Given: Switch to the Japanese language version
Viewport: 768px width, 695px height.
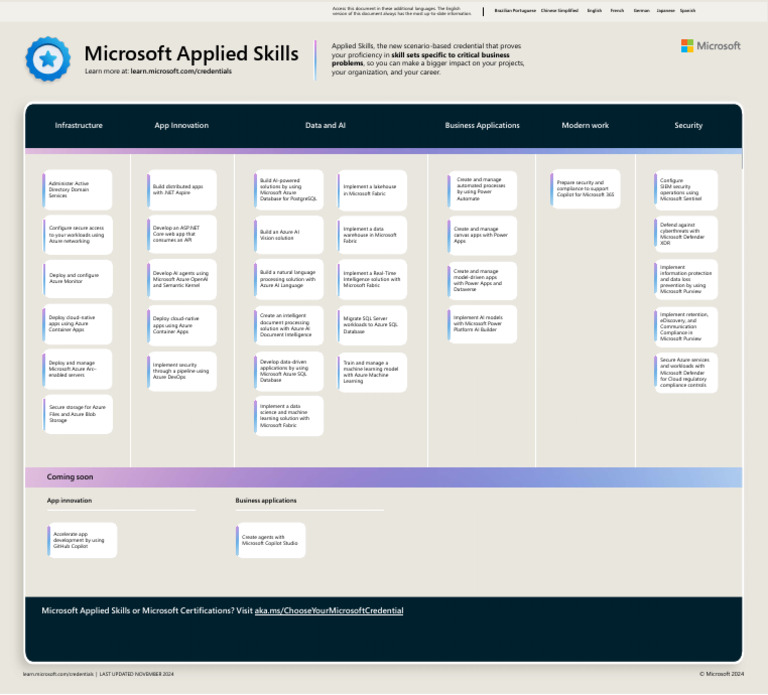Looking at the screenshot, I should 665,10.
